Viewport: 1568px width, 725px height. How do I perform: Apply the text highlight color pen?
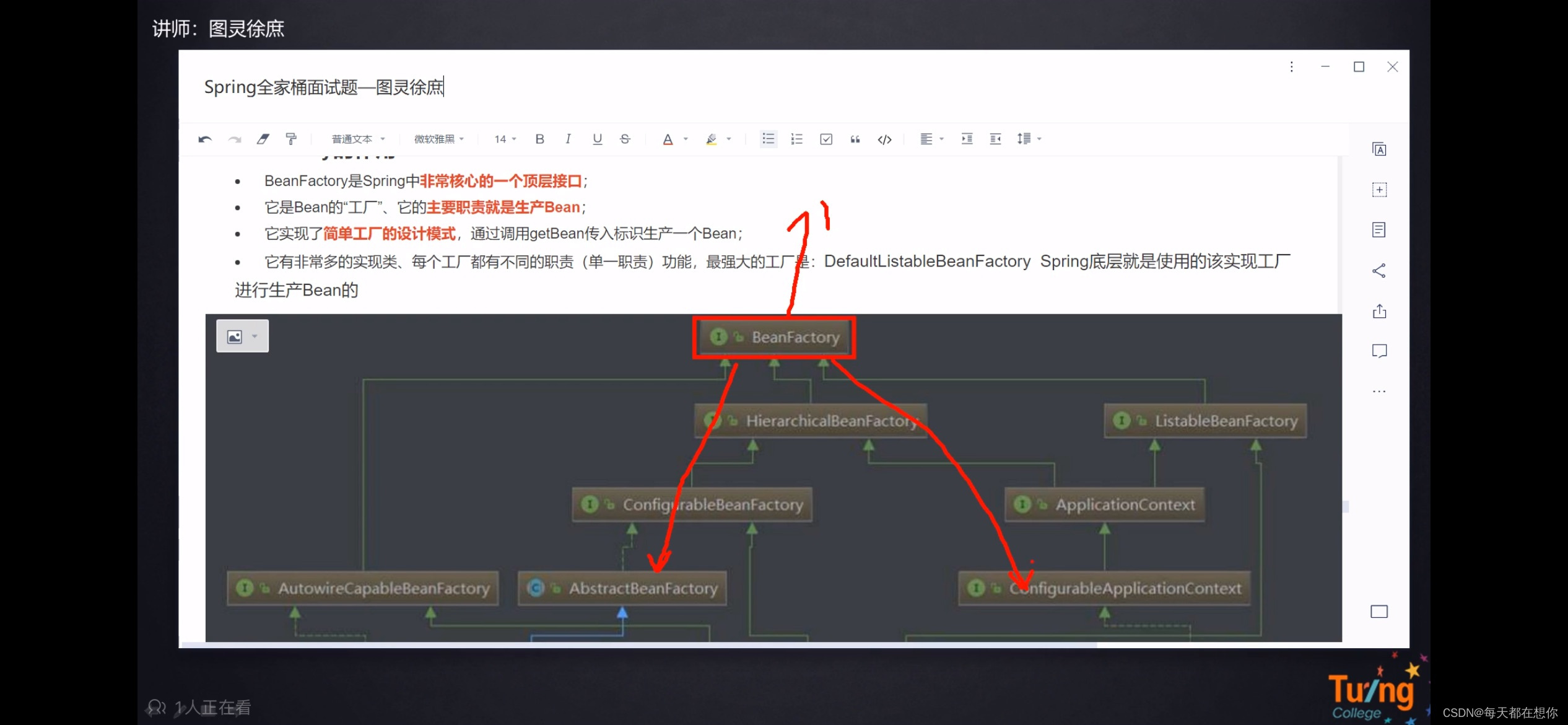(x=712, y=139)
